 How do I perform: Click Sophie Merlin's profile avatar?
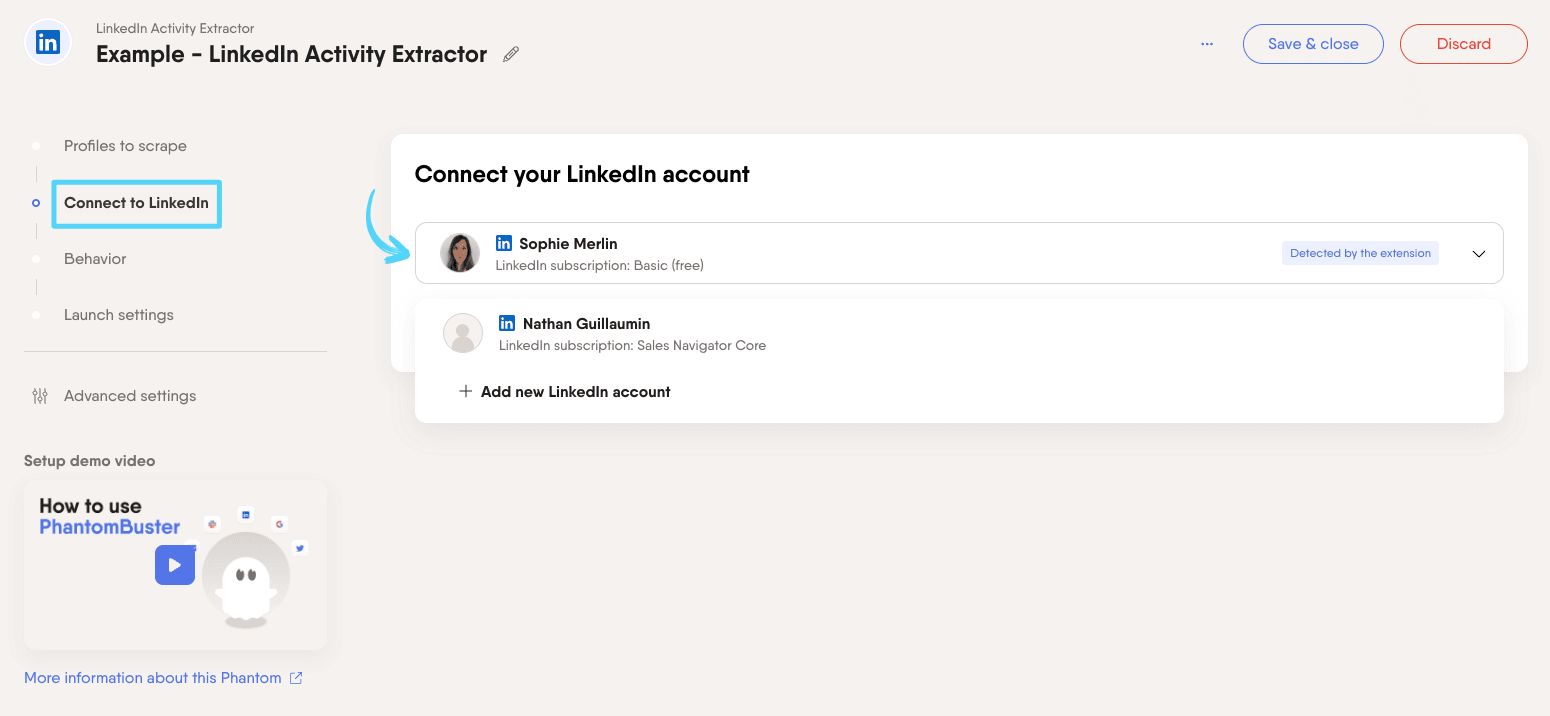460,253
